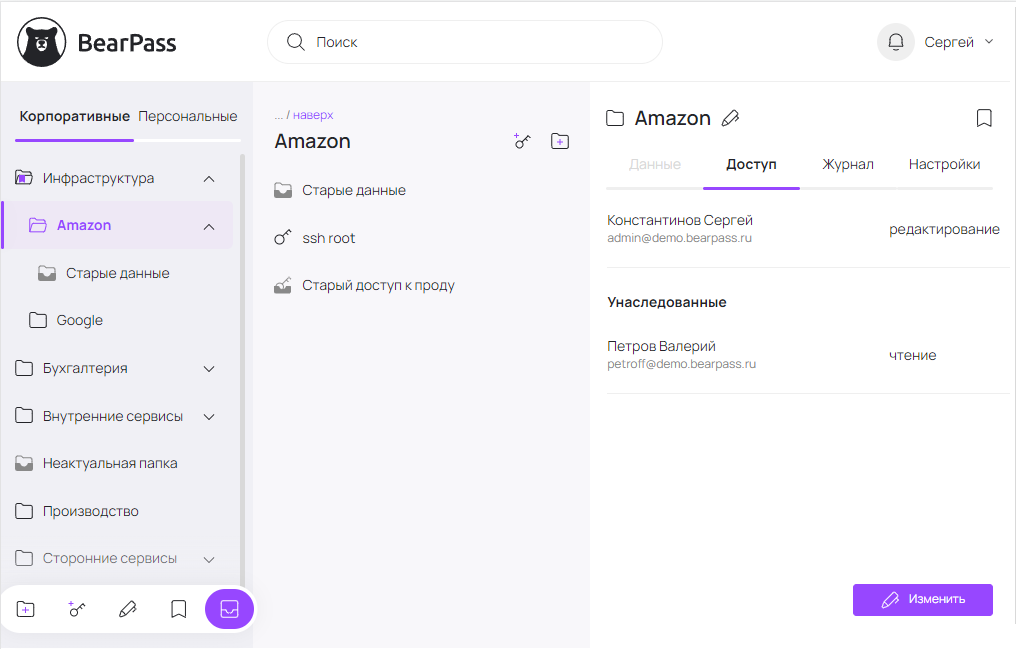Open the Настройки tab
1016x649 pixels.
(x=944, y=164)
